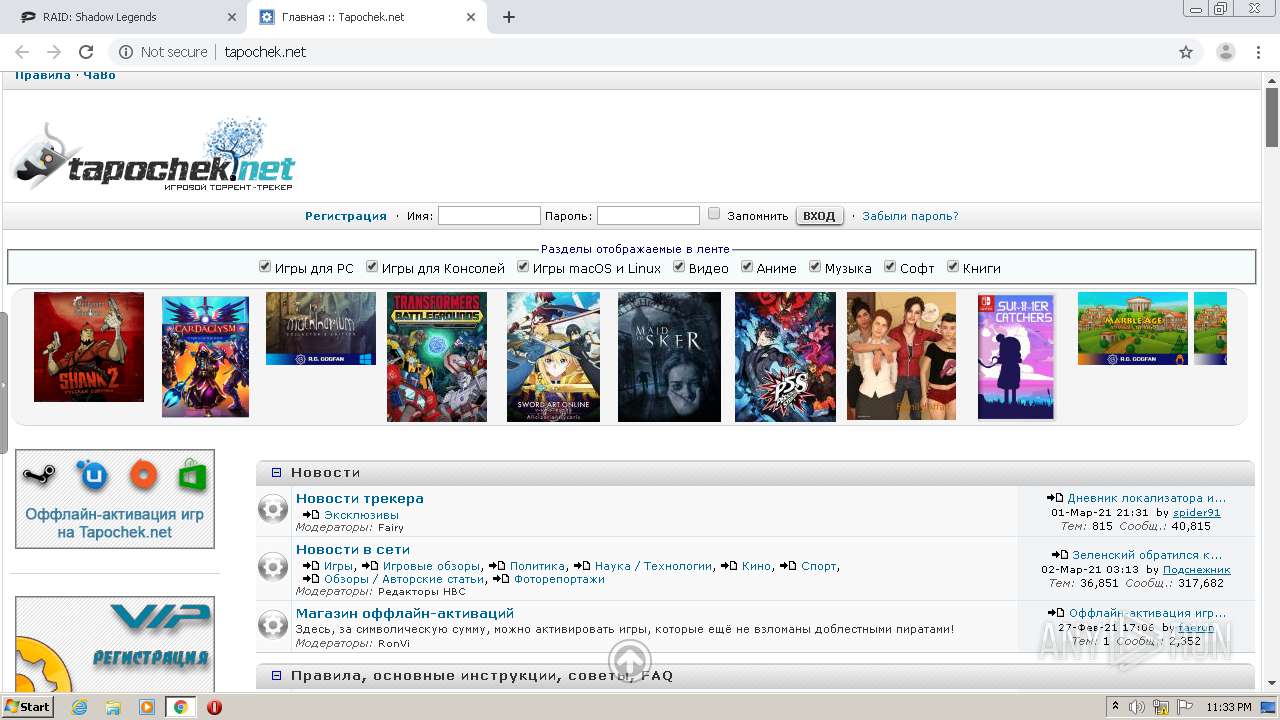Open the Новости трекера forum

tap(360, 498)
